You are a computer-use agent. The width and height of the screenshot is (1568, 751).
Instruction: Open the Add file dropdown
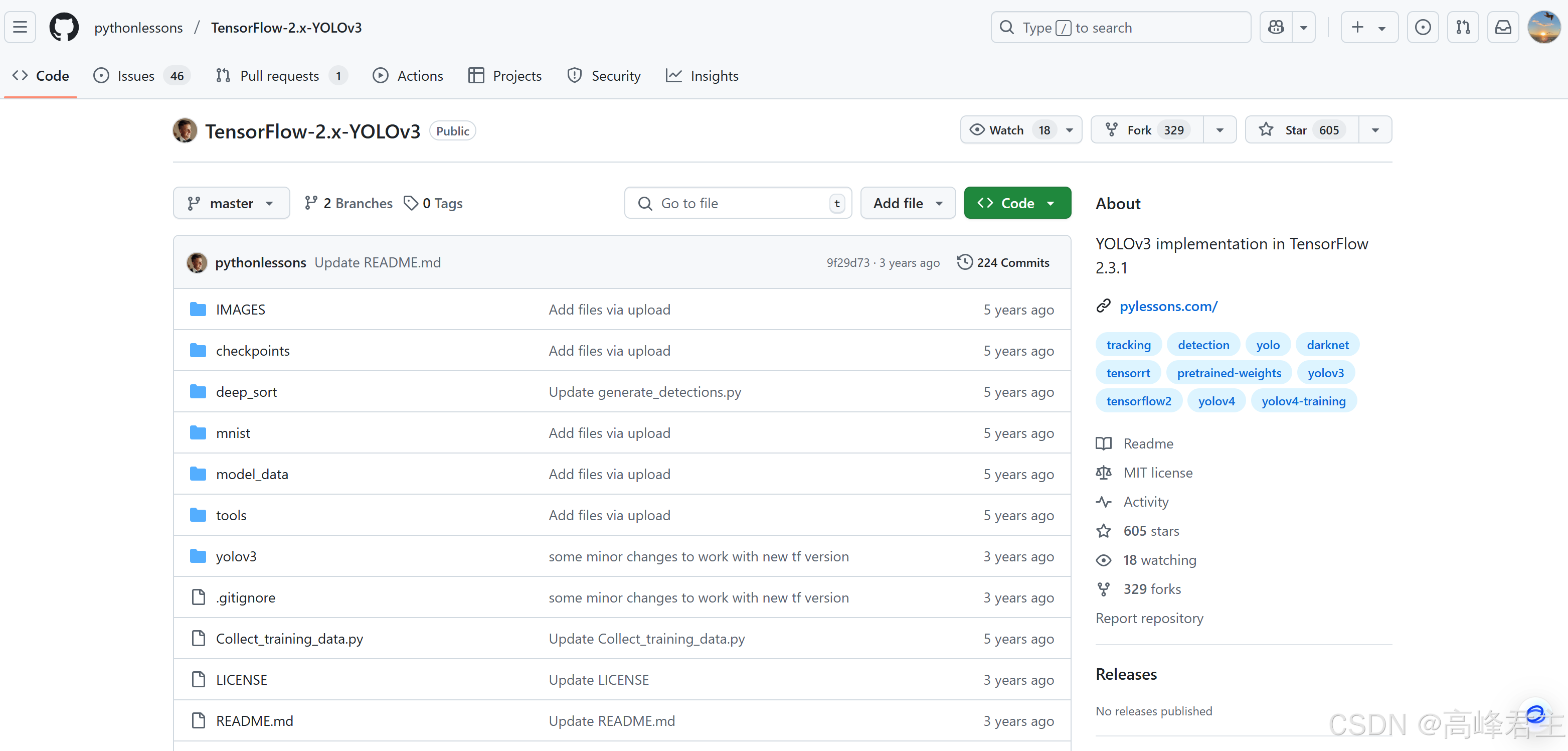click(x=907, y=203)
